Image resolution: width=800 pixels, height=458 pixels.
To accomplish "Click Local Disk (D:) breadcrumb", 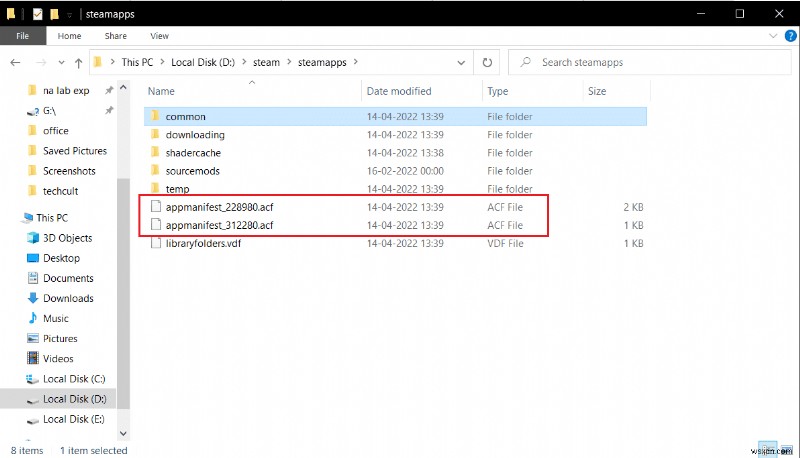I will coord(203,62).
